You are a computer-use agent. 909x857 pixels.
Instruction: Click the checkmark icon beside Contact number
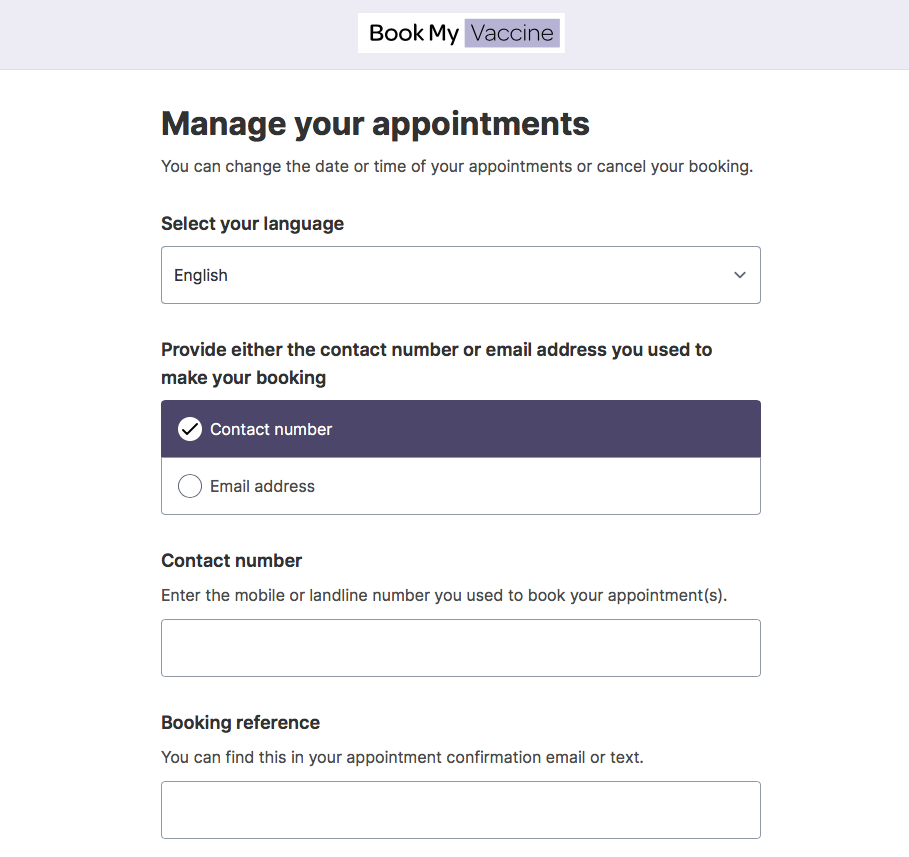tap(190, 429)
